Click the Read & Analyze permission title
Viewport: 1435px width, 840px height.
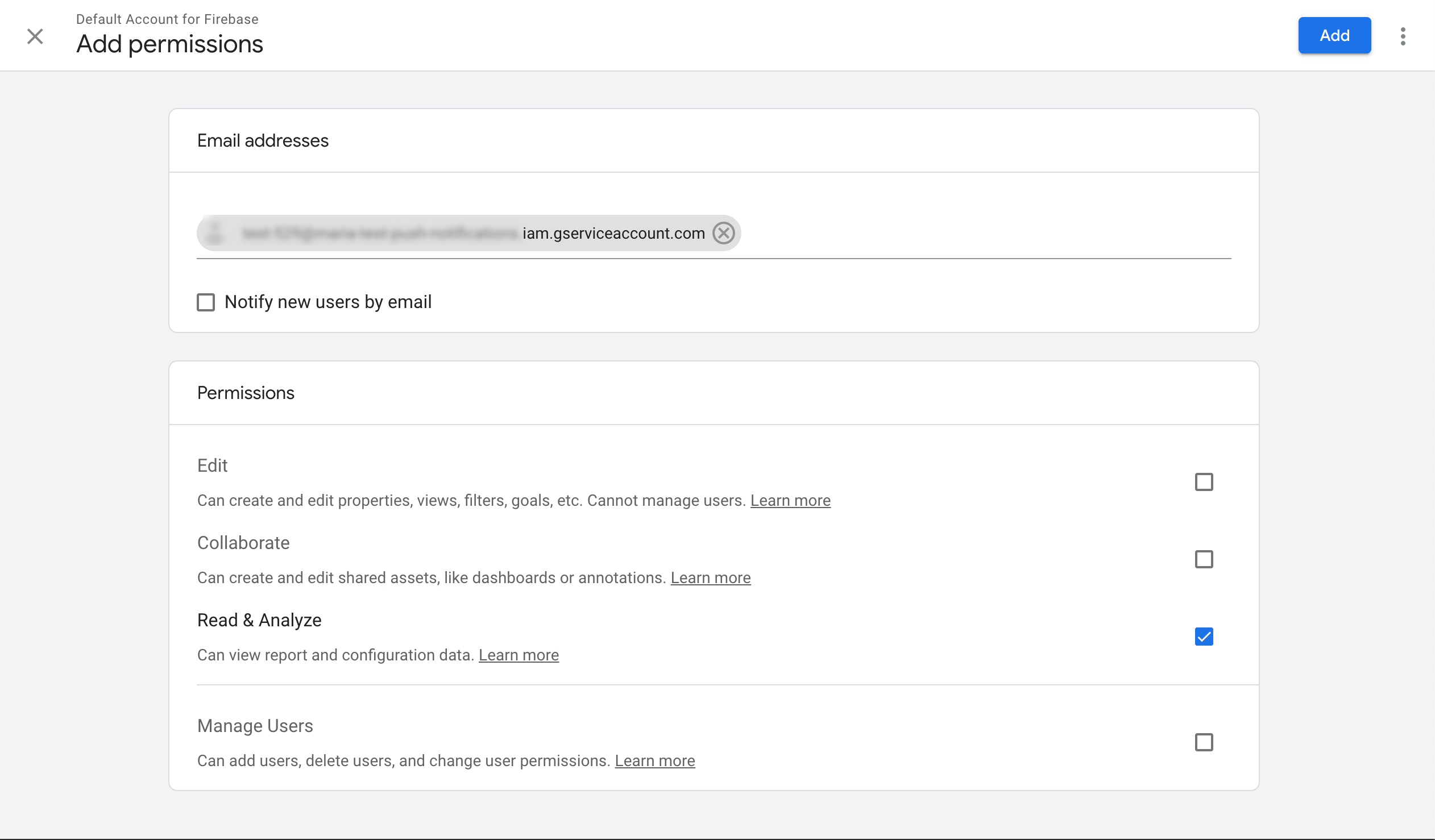259,620
